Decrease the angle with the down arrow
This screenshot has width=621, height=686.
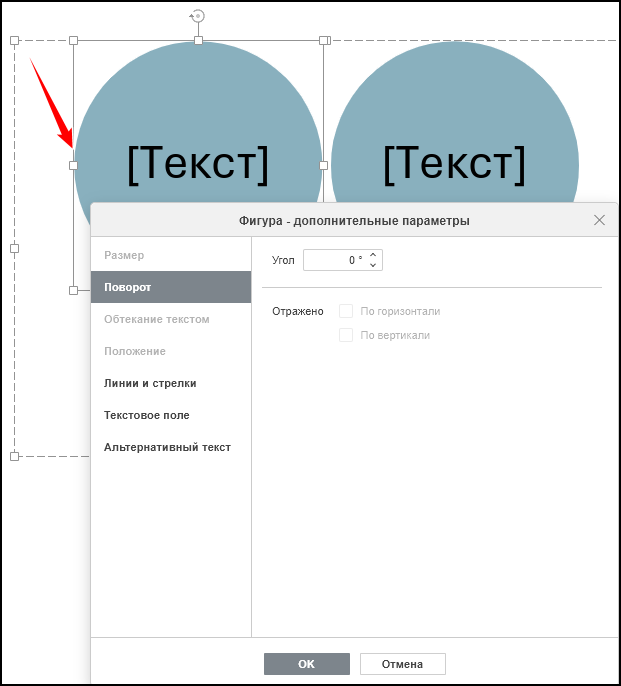[373, 265]
